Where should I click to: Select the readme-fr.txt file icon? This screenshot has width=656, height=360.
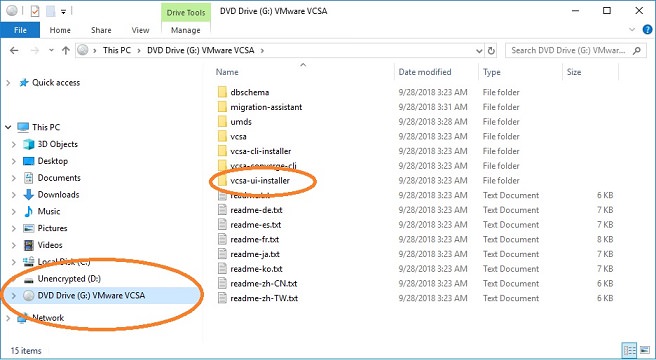click(x=222, y=239)
